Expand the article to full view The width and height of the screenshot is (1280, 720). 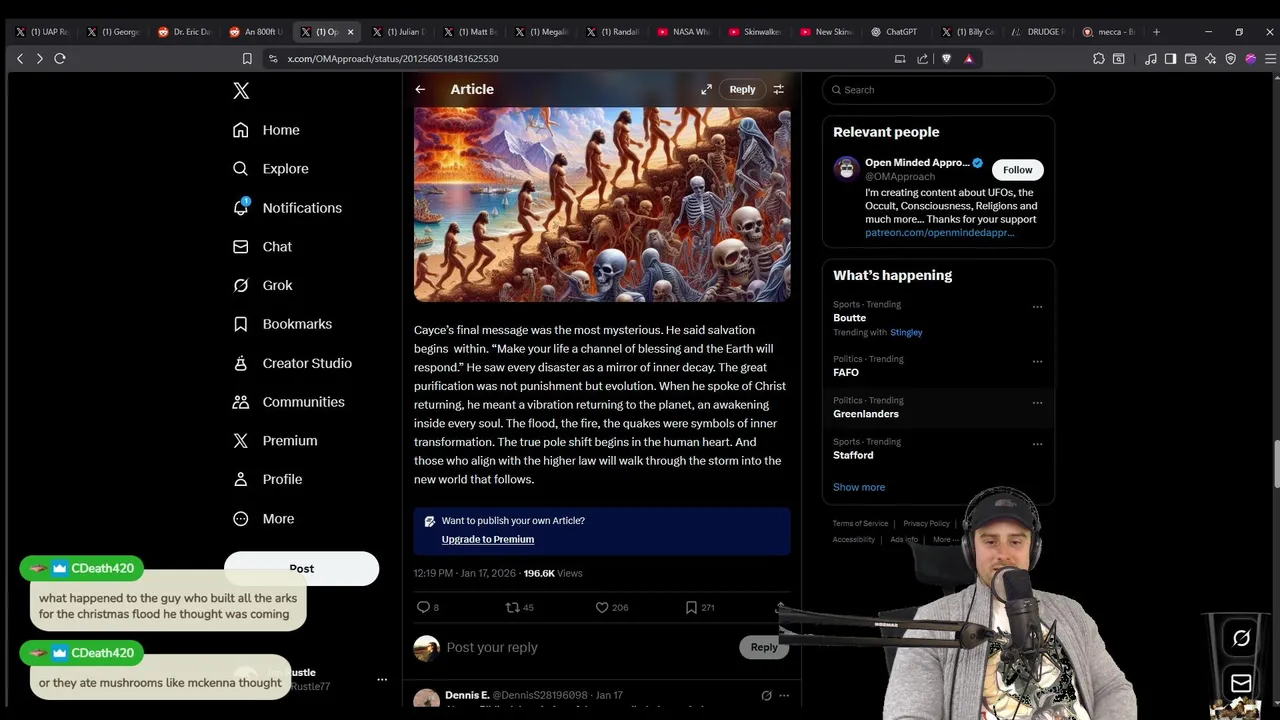[706, 89]
